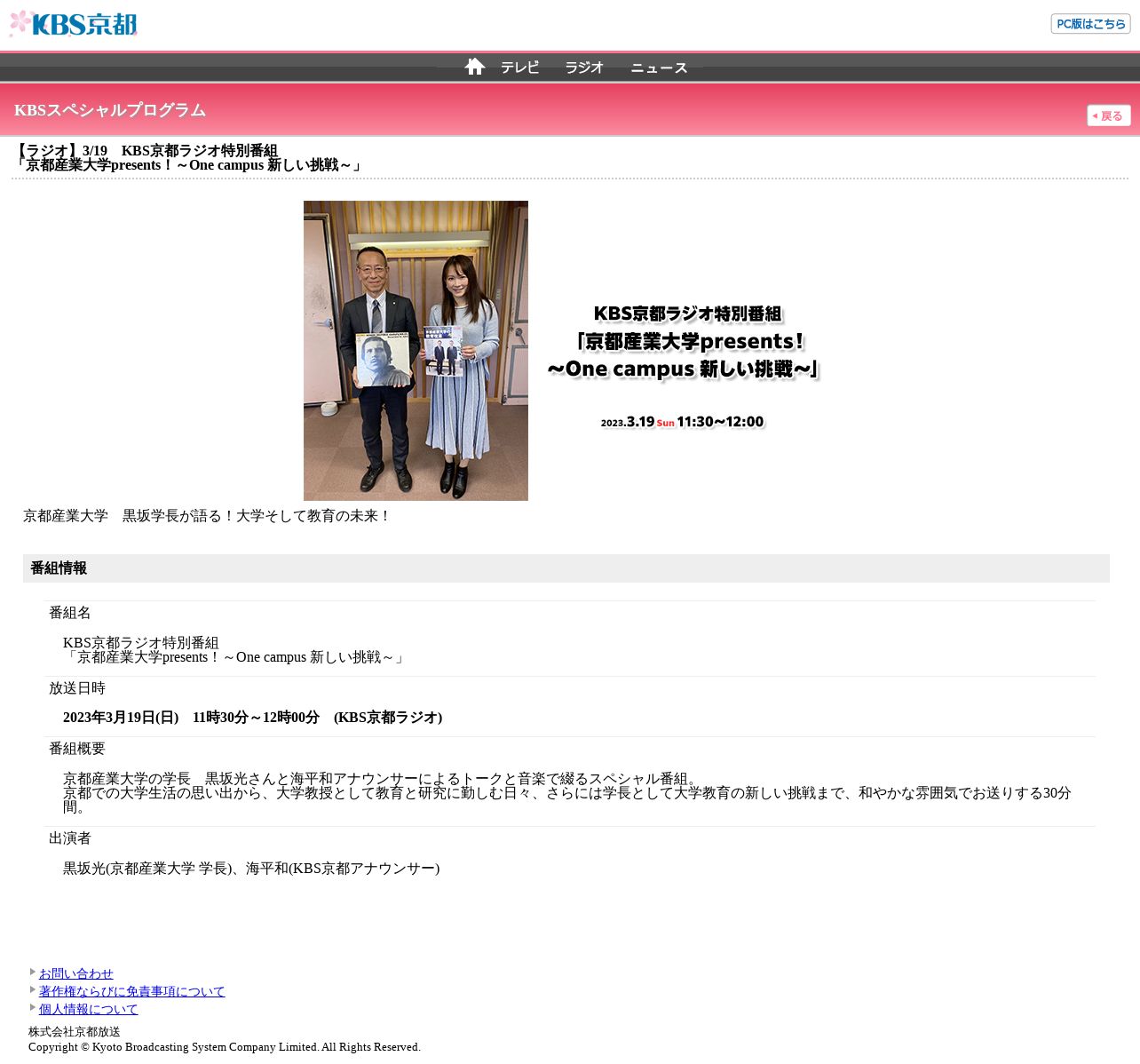
Task: Click the caption 京都産業大学 黒坂学長が語る
Action: 207,516
